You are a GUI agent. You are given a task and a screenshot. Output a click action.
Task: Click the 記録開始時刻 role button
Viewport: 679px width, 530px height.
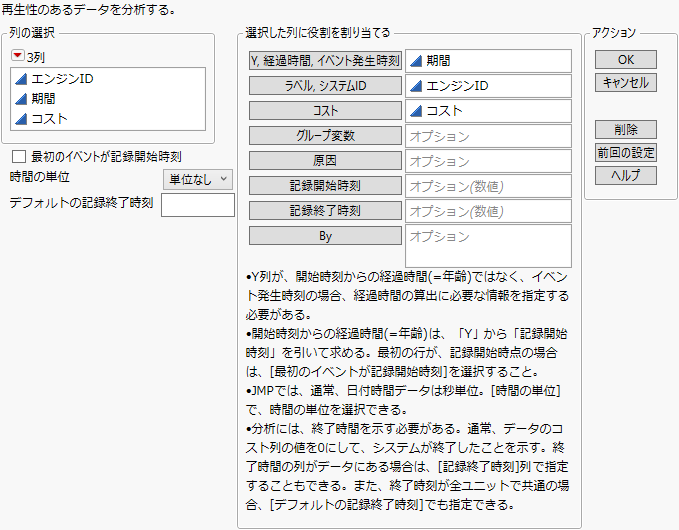[325, 186]
